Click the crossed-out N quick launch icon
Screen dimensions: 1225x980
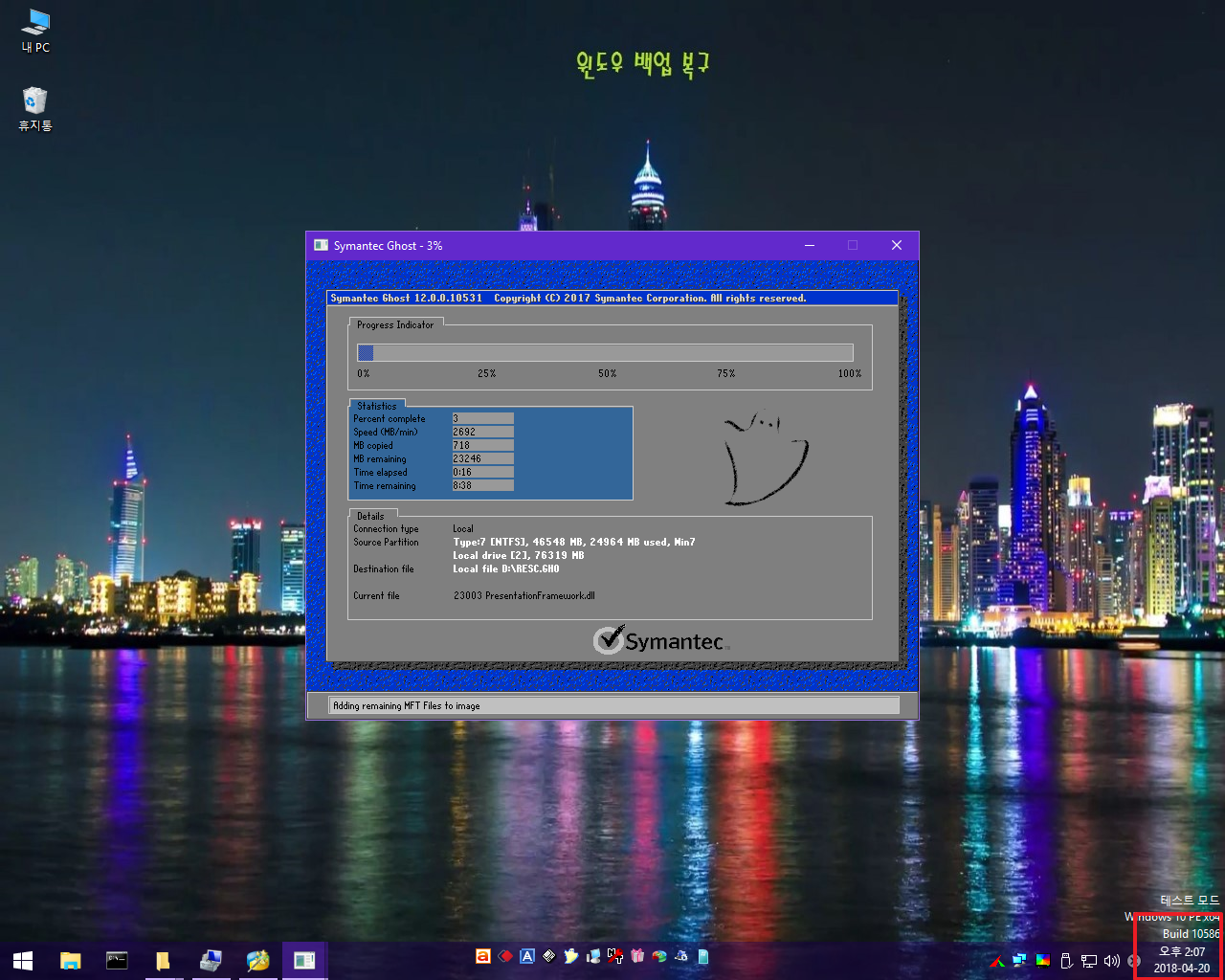click(x=615, y=956)
